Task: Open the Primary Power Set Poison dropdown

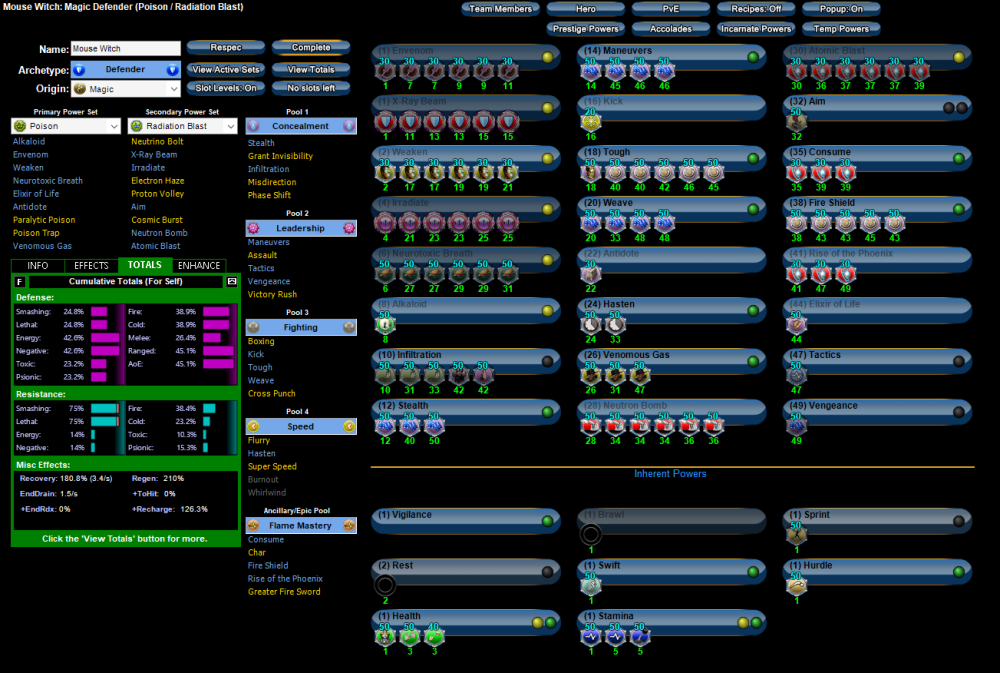Action: (65, 126)
